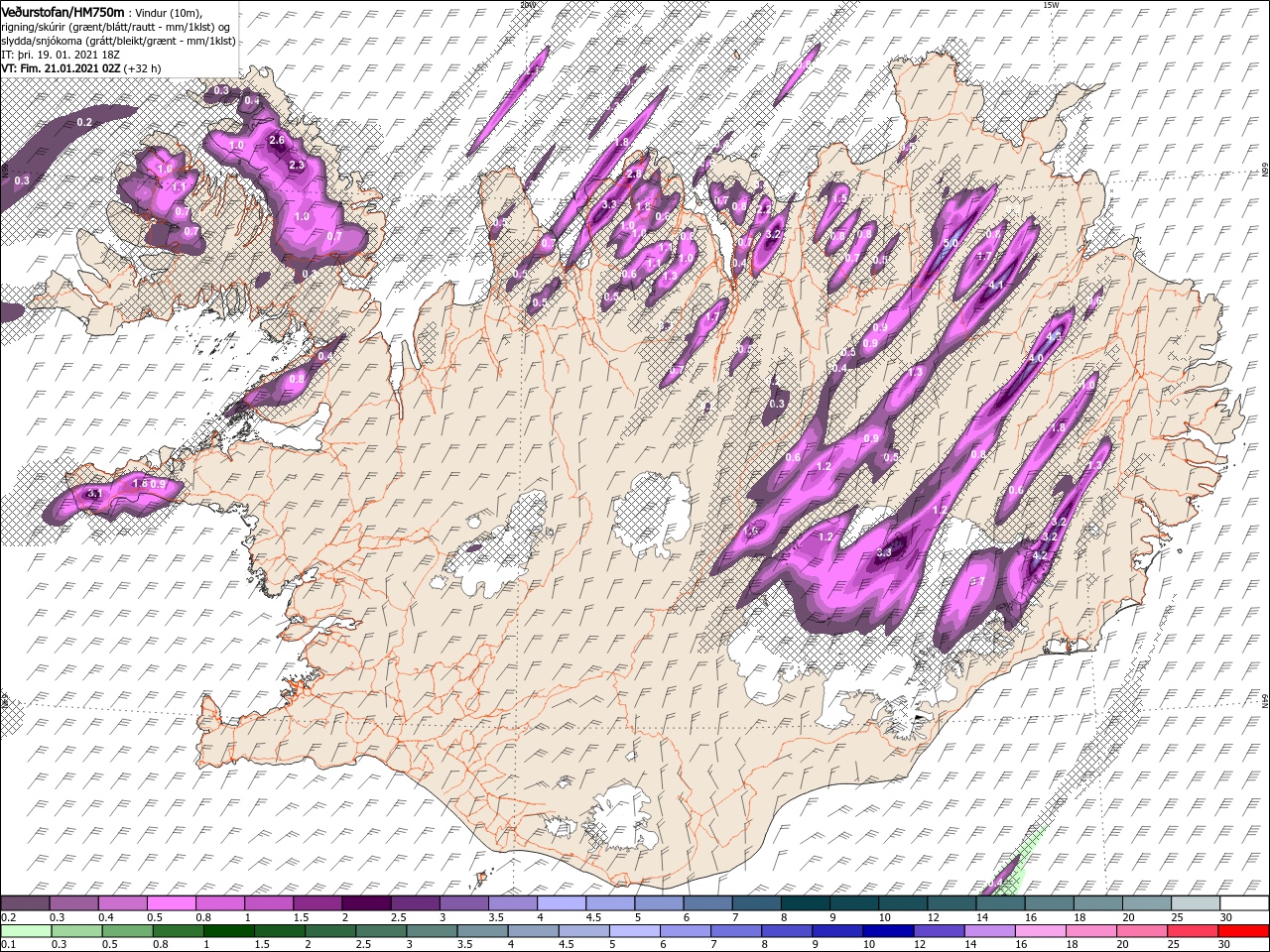Click the bright pink 0.5–0.8 swatch in top legend row

[171, 903]
